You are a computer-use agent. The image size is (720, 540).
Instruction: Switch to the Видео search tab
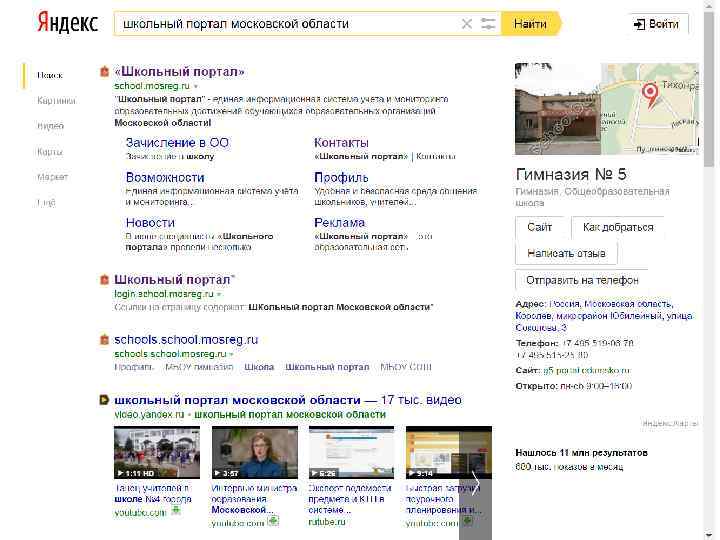coord(51,126)
